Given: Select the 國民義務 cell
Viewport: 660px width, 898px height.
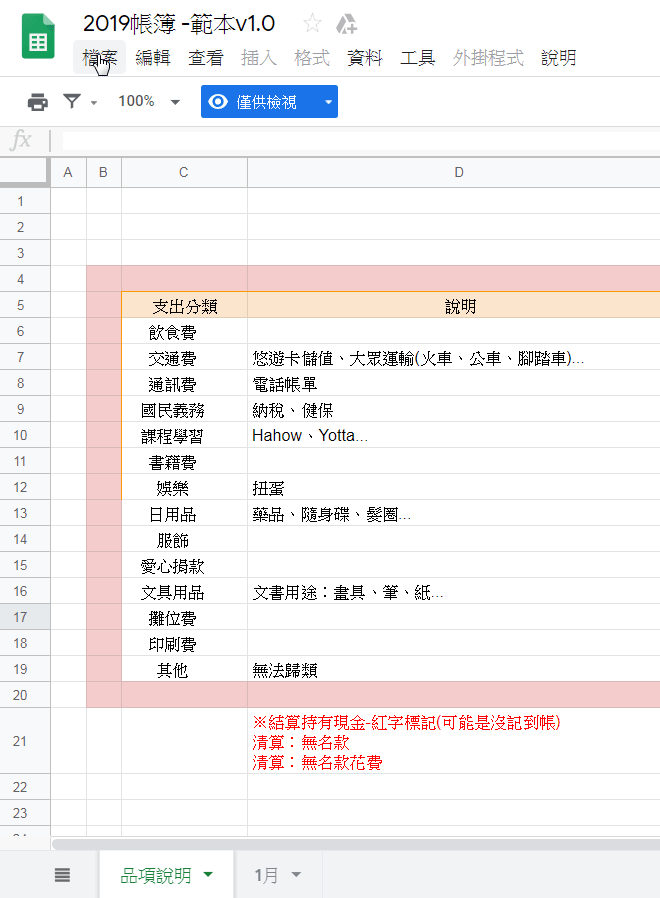Looking at the screenshot, I should [184, 409].
